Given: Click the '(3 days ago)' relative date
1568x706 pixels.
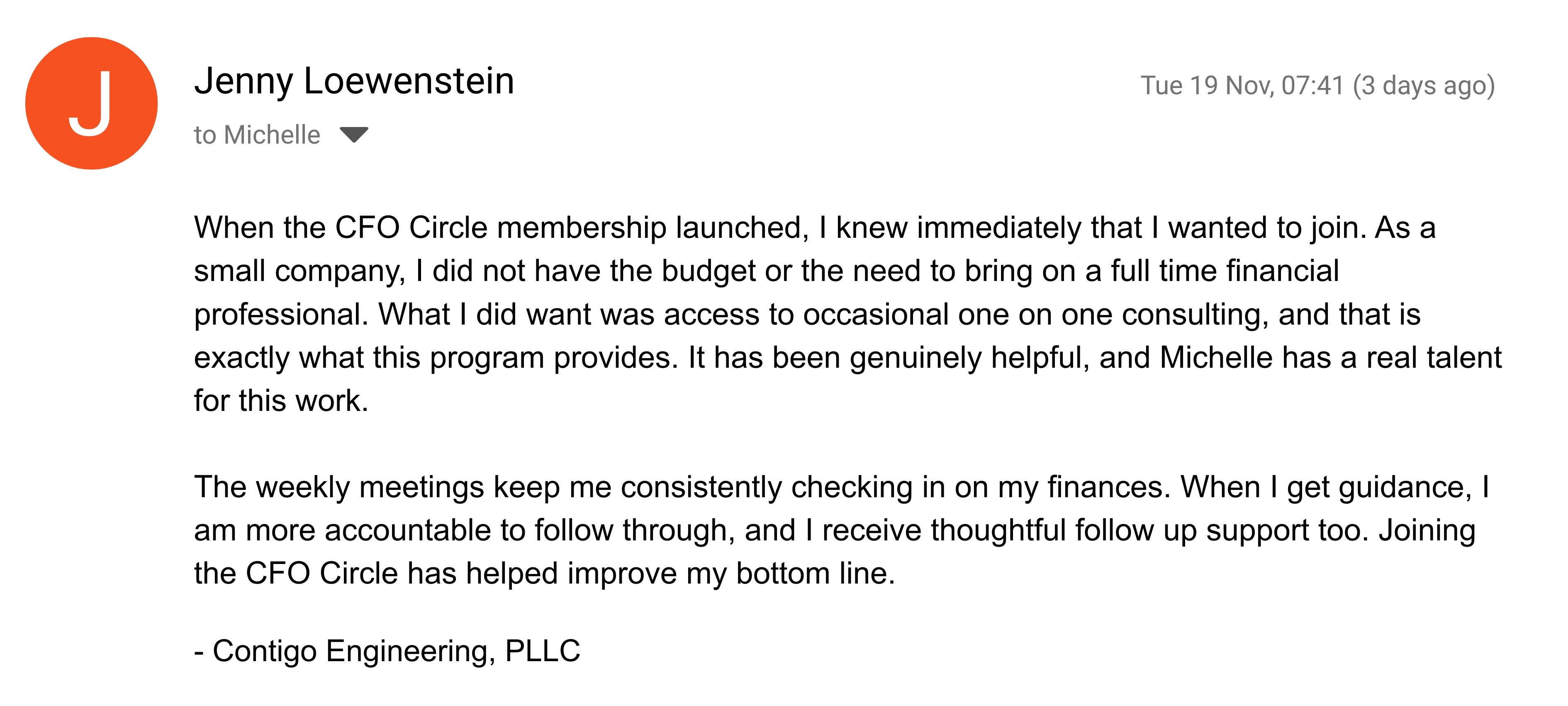Looking at the screenshot, I should (x=1424, y=86).
